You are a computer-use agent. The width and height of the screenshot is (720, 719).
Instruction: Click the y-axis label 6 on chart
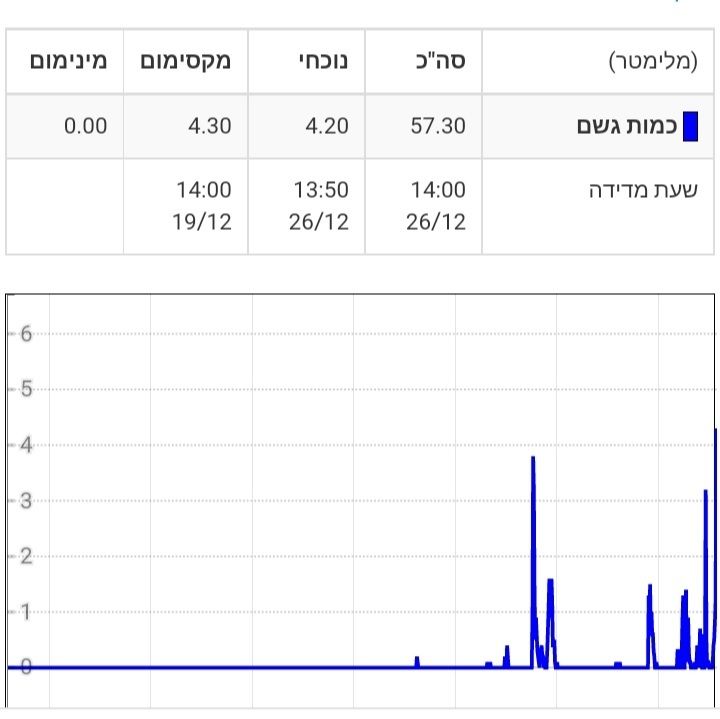26,334
